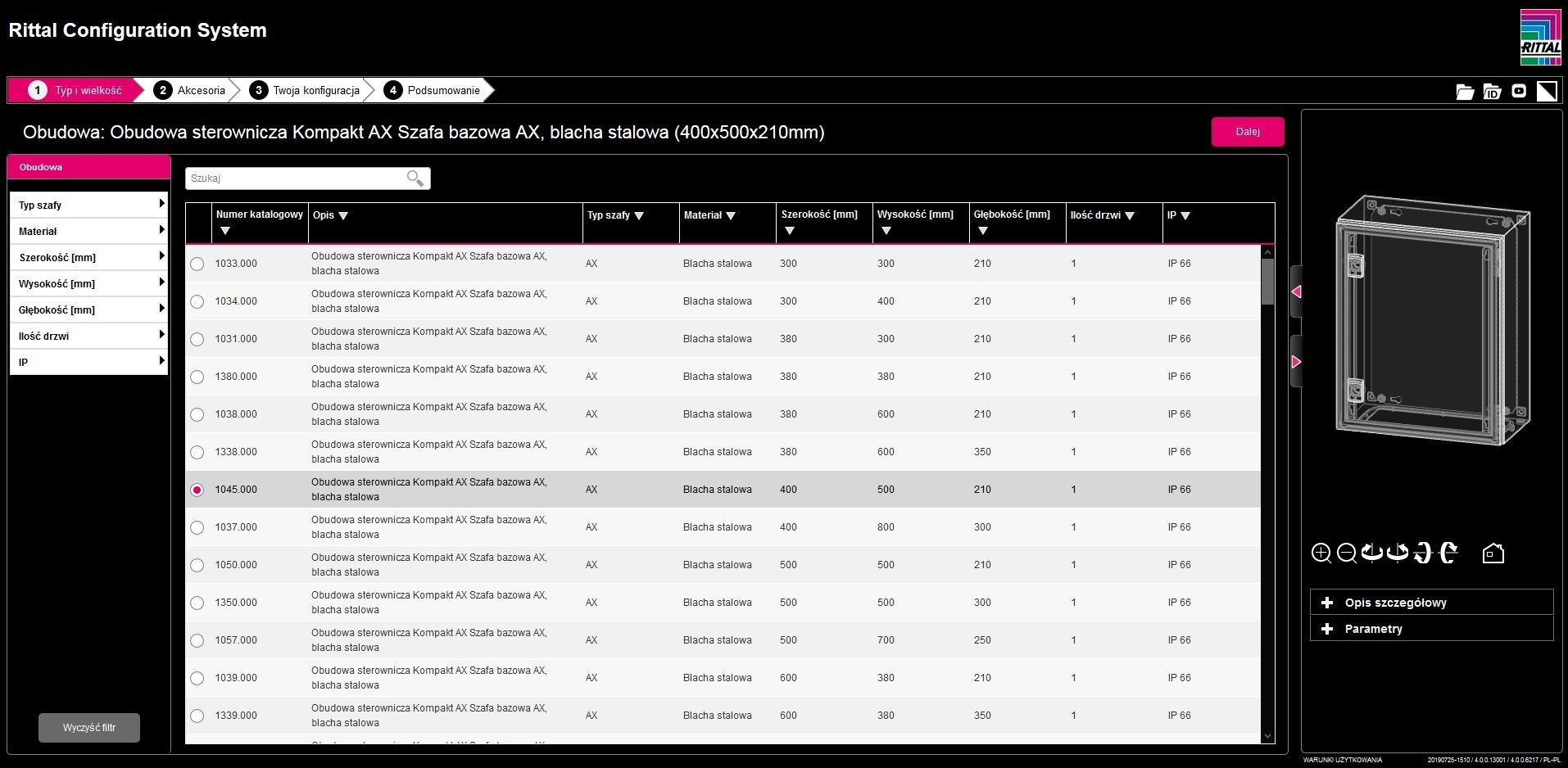
Task: Select radio for catalog number 1338.000
Action: click(x=197, y=452)
